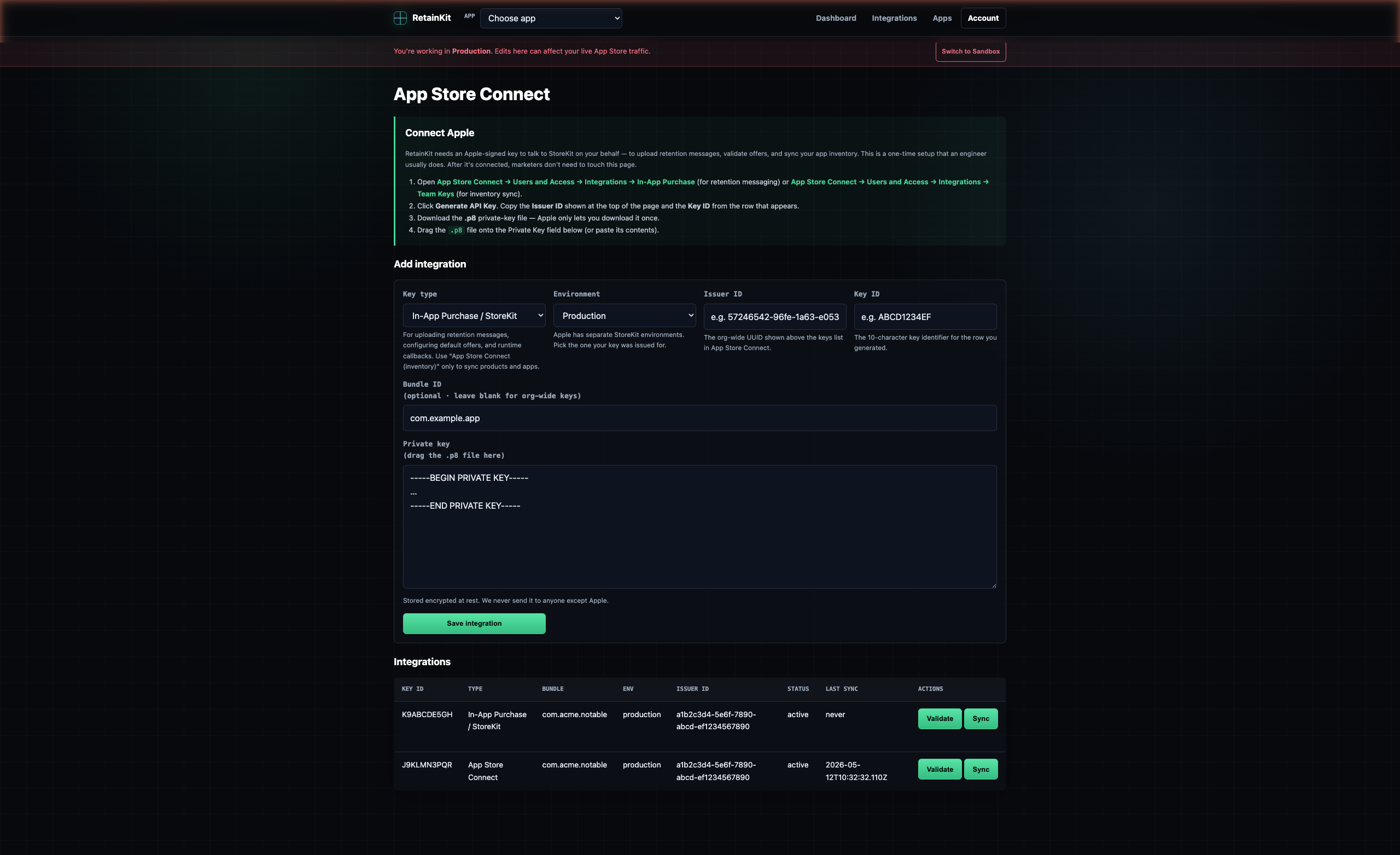Click the TYPE column header
1400x855 pixels.
(x=475, y=689)
